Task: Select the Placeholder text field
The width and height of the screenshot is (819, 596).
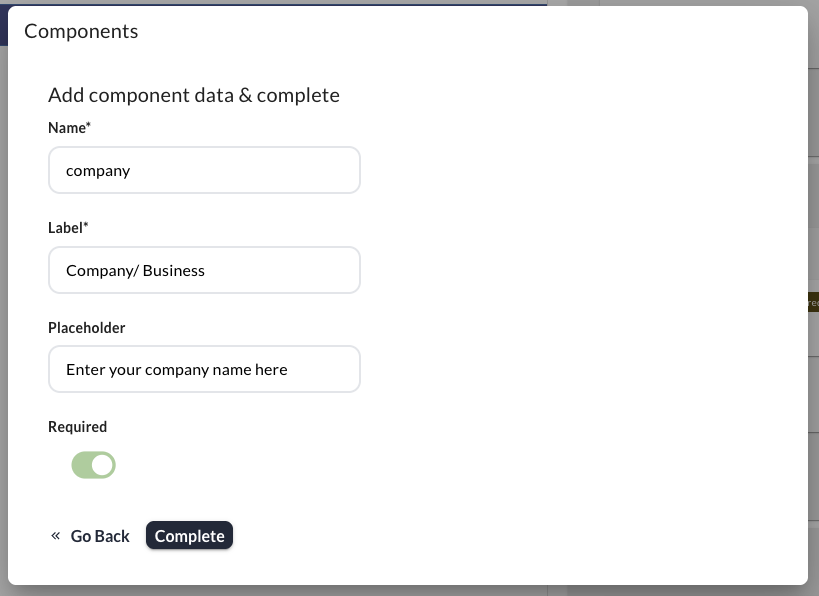Action: 204,369
